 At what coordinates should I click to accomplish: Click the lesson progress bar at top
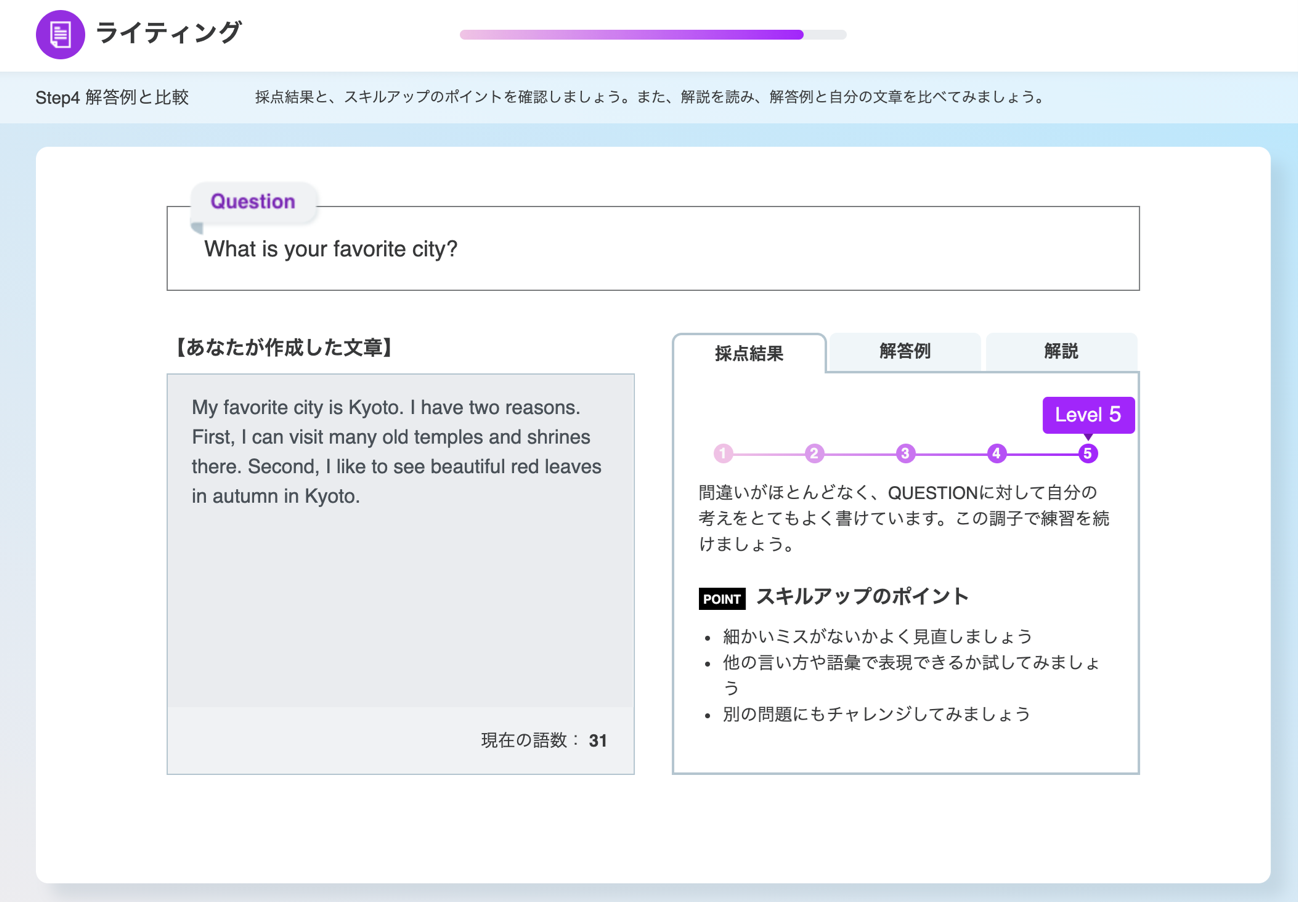(x=653, y=35)
